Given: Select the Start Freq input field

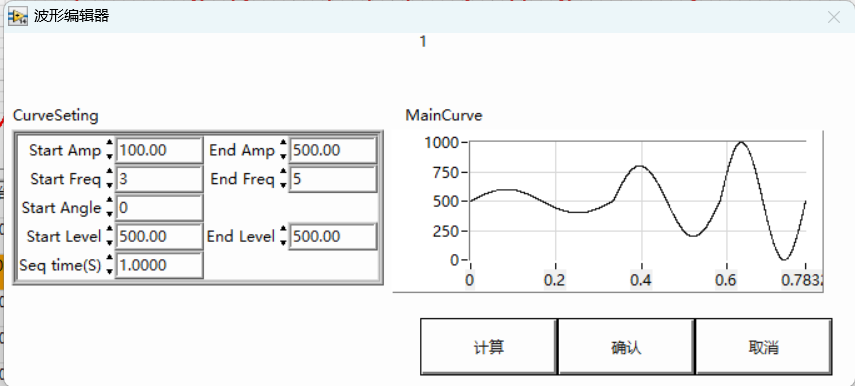Looking at the screenshot, I should pyautogui.click(x=159, y=179).
